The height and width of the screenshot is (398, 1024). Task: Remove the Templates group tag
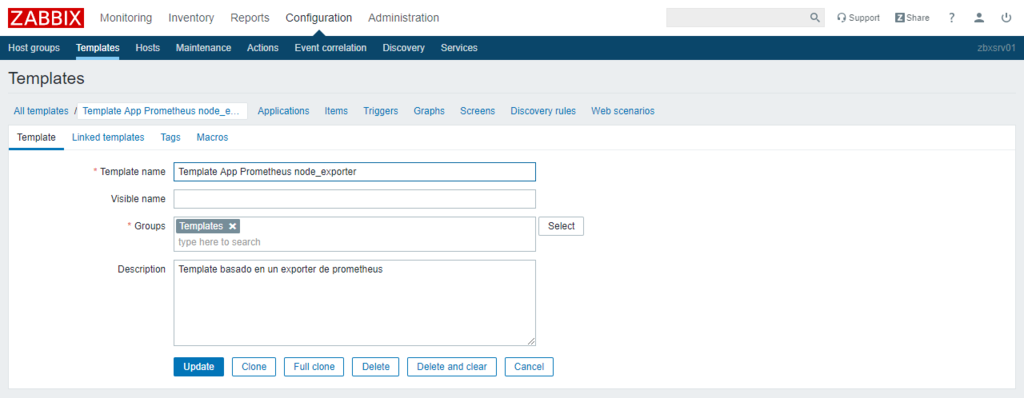232,226
